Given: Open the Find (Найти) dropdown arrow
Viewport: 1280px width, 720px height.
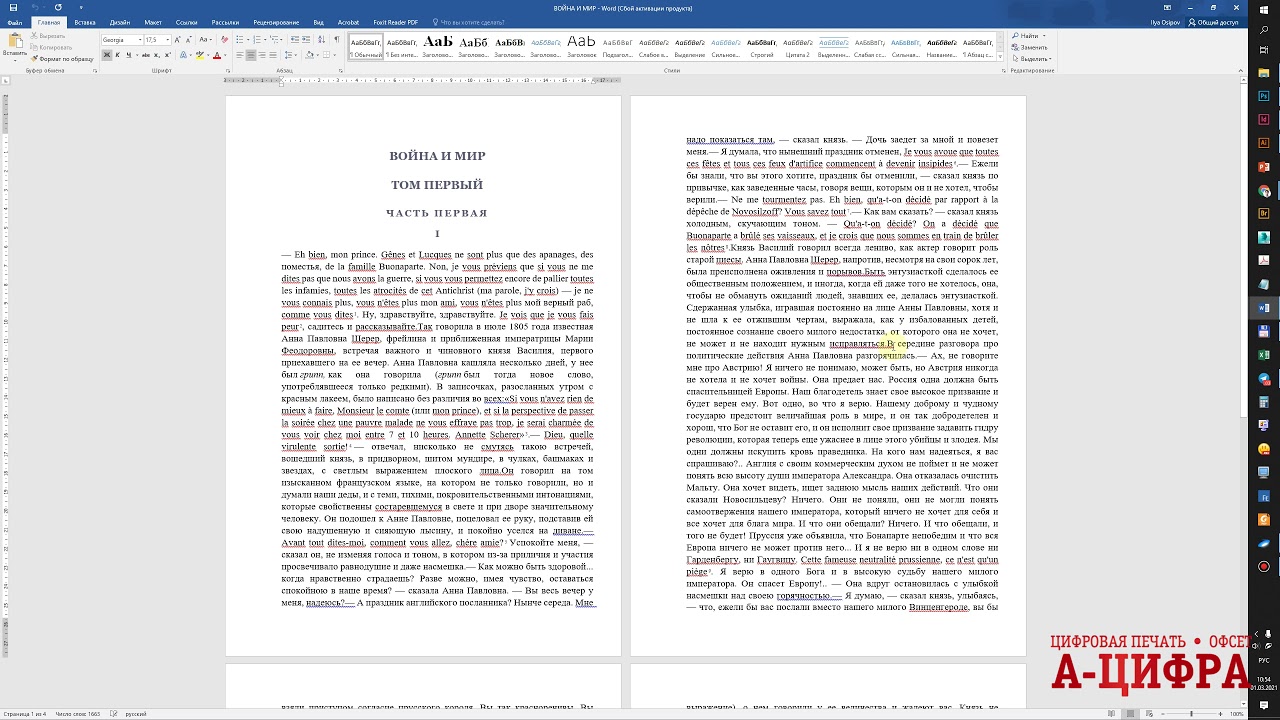Looking at the screenshot, I should click(x=1044, y=36).
